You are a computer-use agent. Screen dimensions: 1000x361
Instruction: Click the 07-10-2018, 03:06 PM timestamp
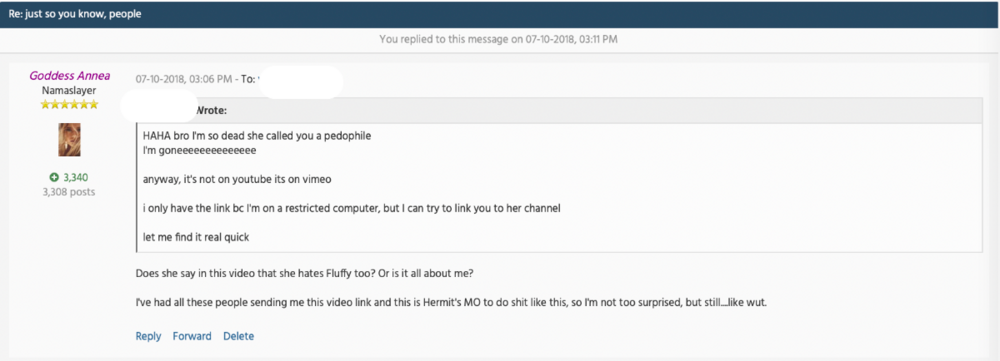[183, 79]
